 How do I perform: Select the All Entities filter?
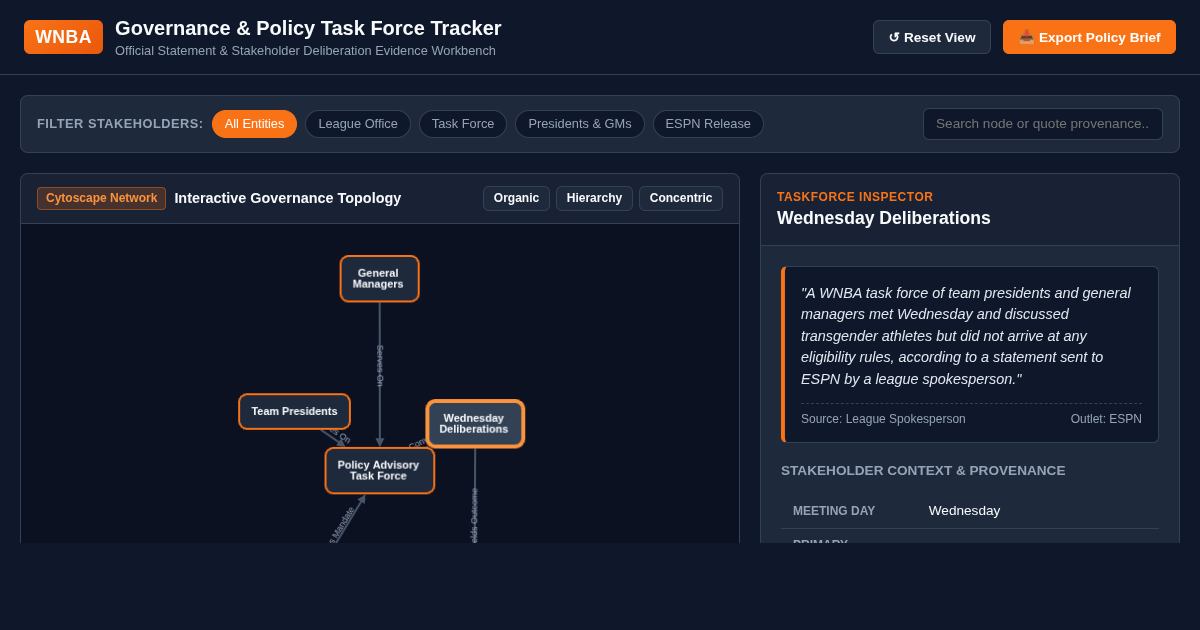pyautogui.click(x=254, y=124)
